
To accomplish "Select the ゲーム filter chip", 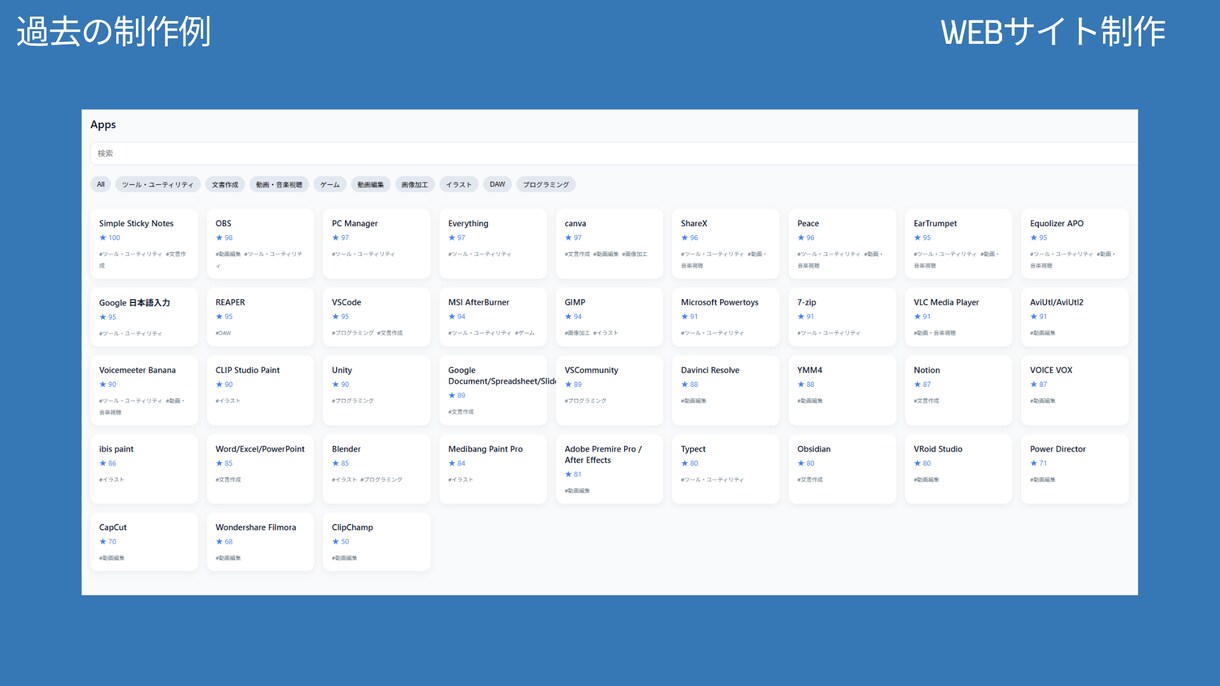I will (330, 184).
